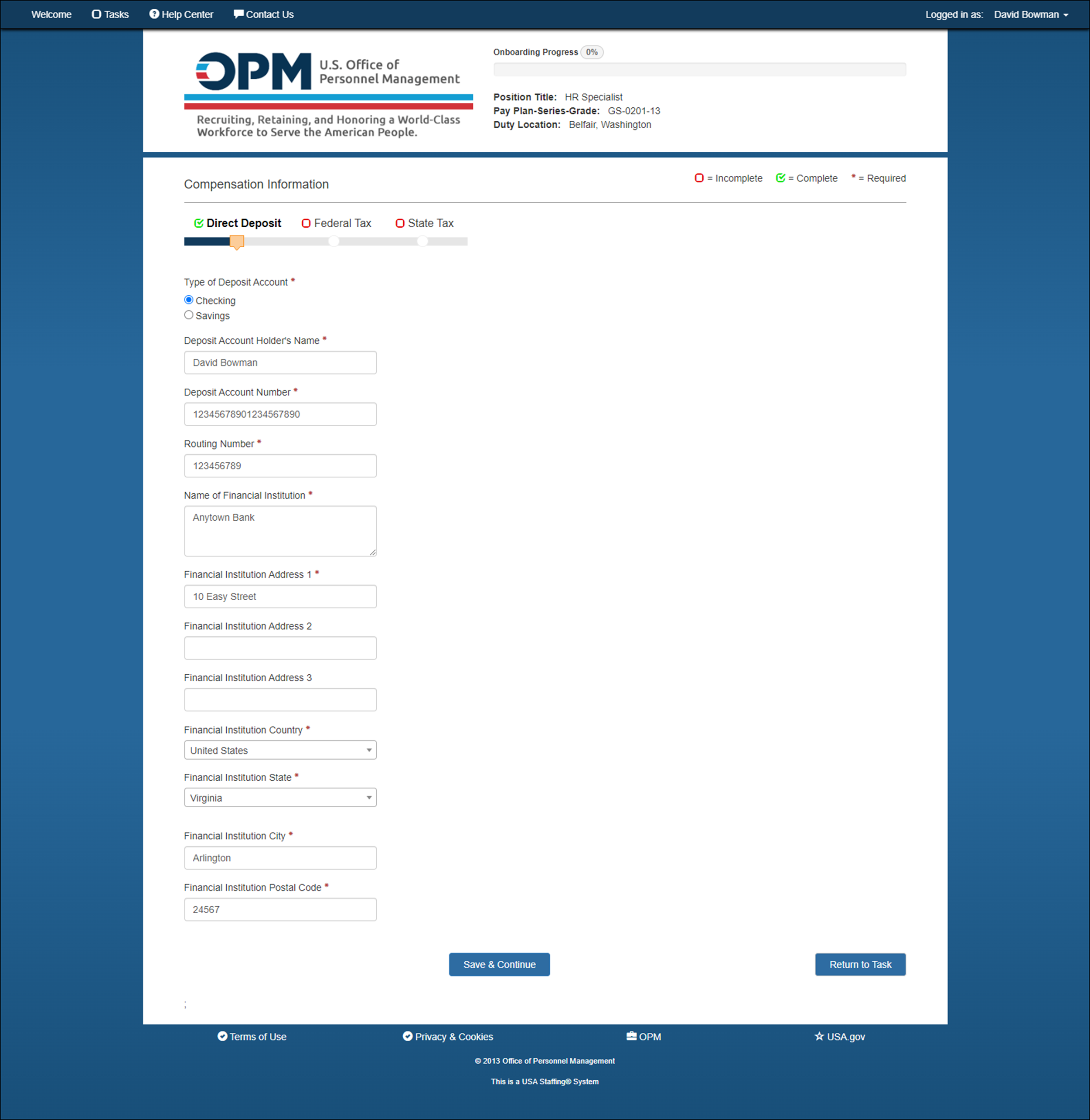Click the '= Required' legend text
Screen dimensions: 1090x1120
tap(882, 178)
